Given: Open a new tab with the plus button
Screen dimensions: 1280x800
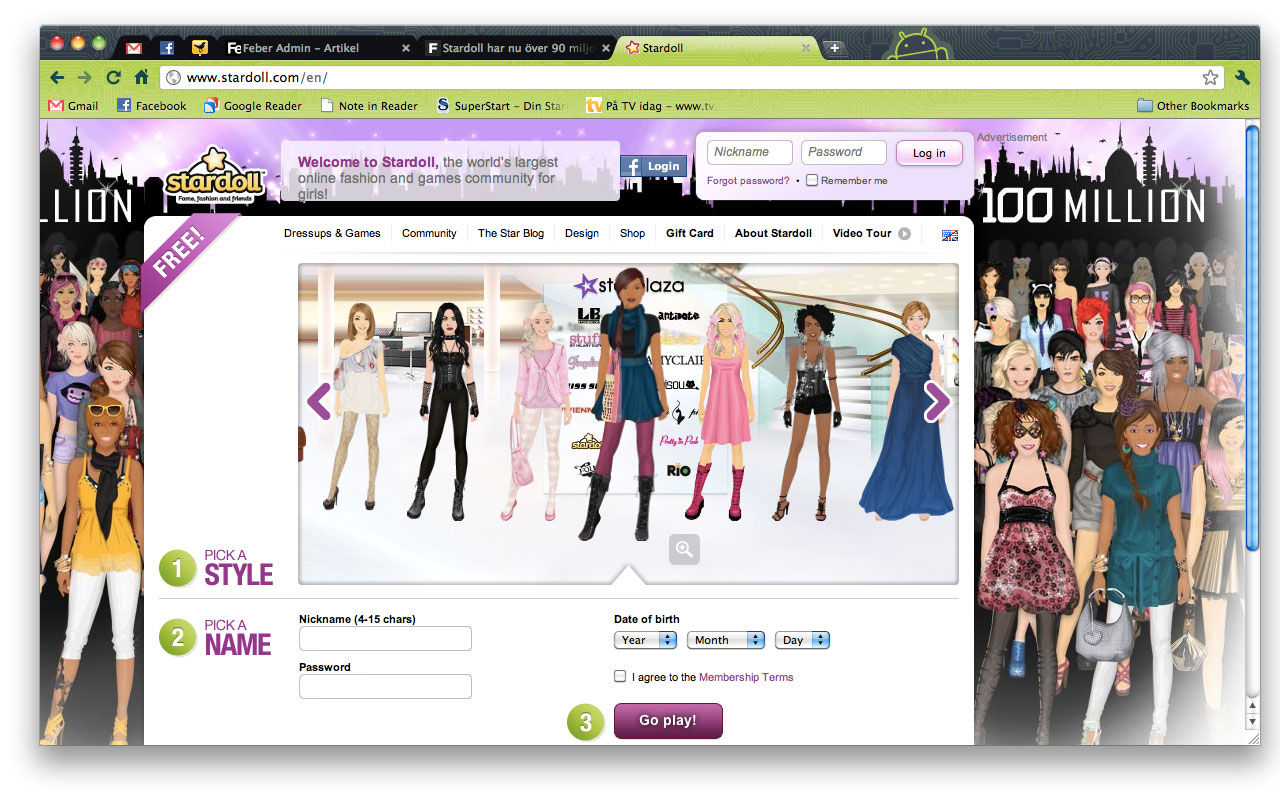Looking at the screenshot, I should (834, 47).
